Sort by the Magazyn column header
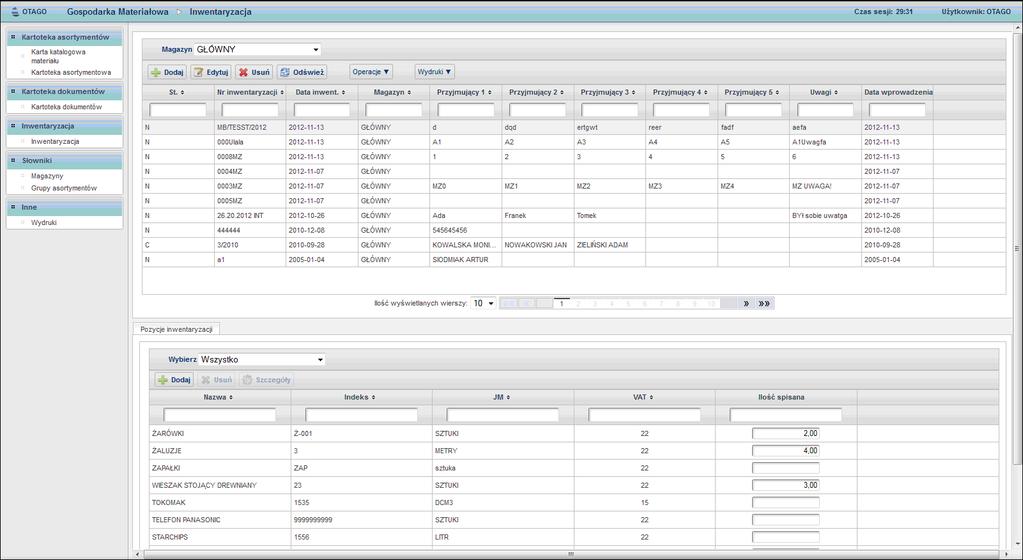This screenshot has height=560, width=1023. coord(393,92)
